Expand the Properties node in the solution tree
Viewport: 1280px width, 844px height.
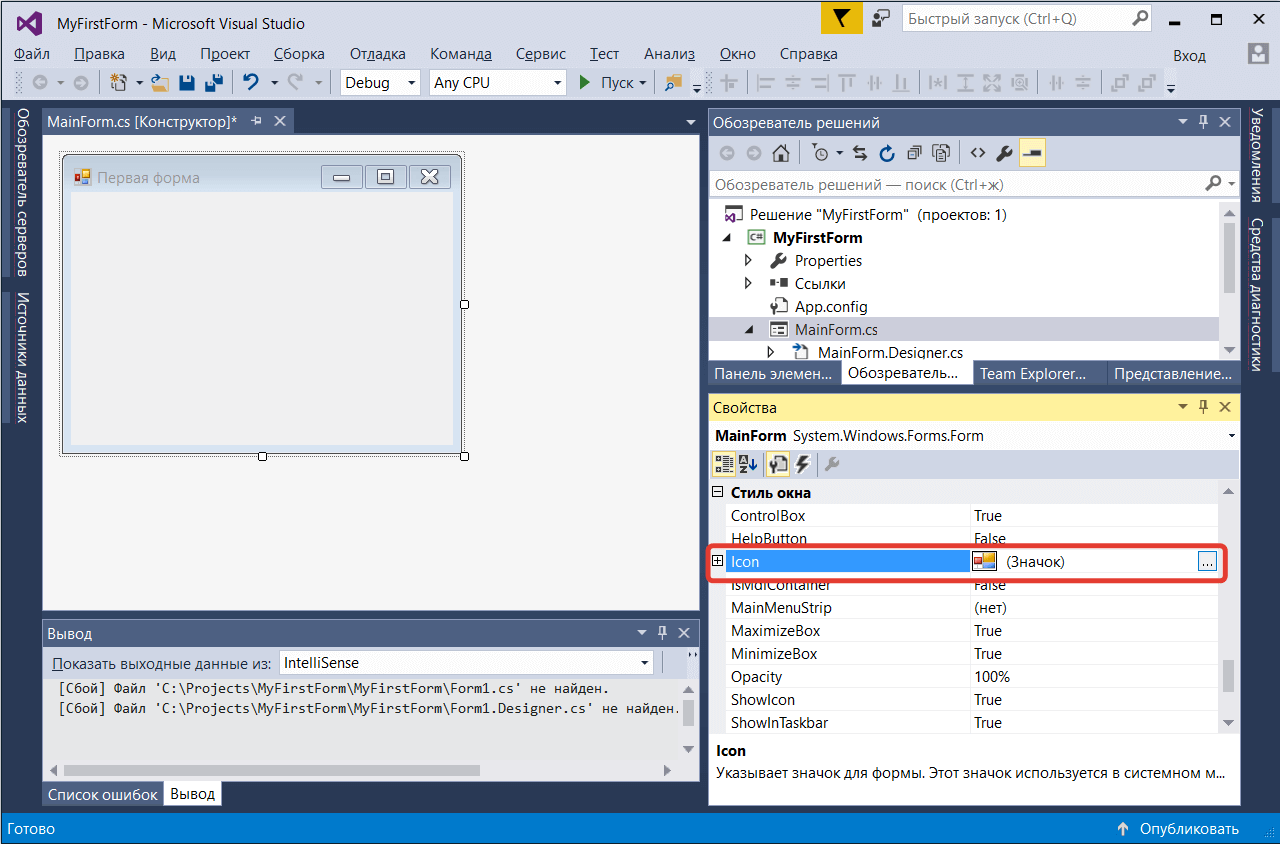(x=748, y=261)
